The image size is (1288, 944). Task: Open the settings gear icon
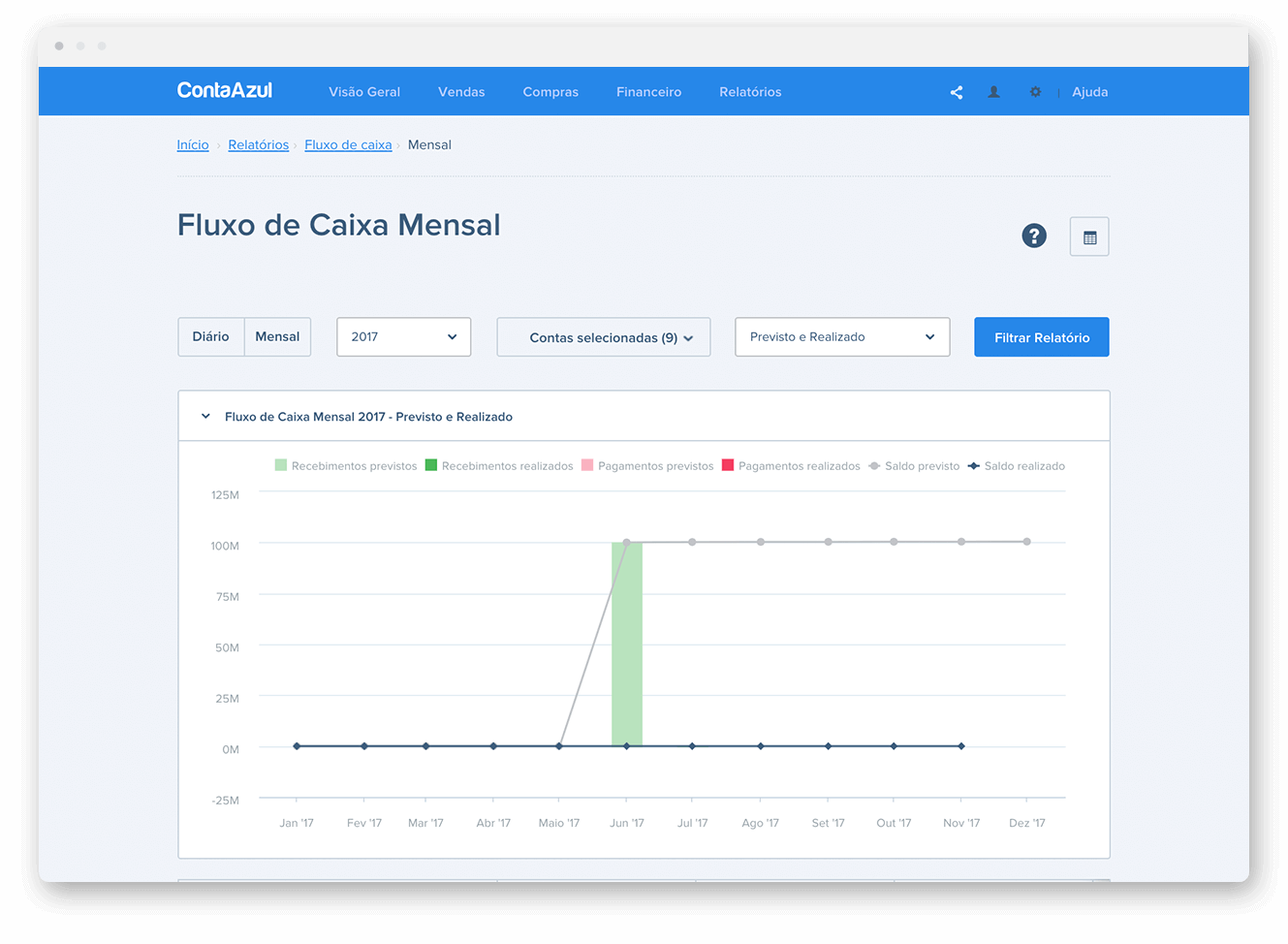(1035, 92)
